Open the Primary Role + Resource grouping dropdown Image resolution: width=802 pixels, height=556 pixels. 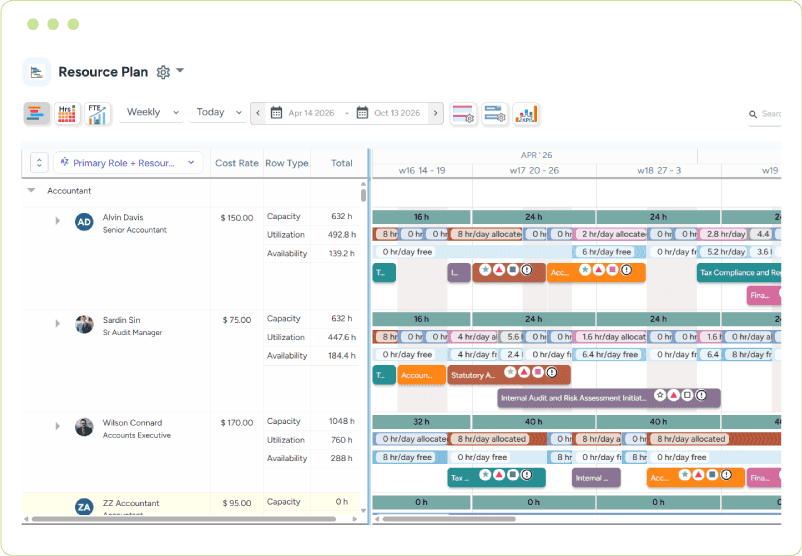[128, 163]
